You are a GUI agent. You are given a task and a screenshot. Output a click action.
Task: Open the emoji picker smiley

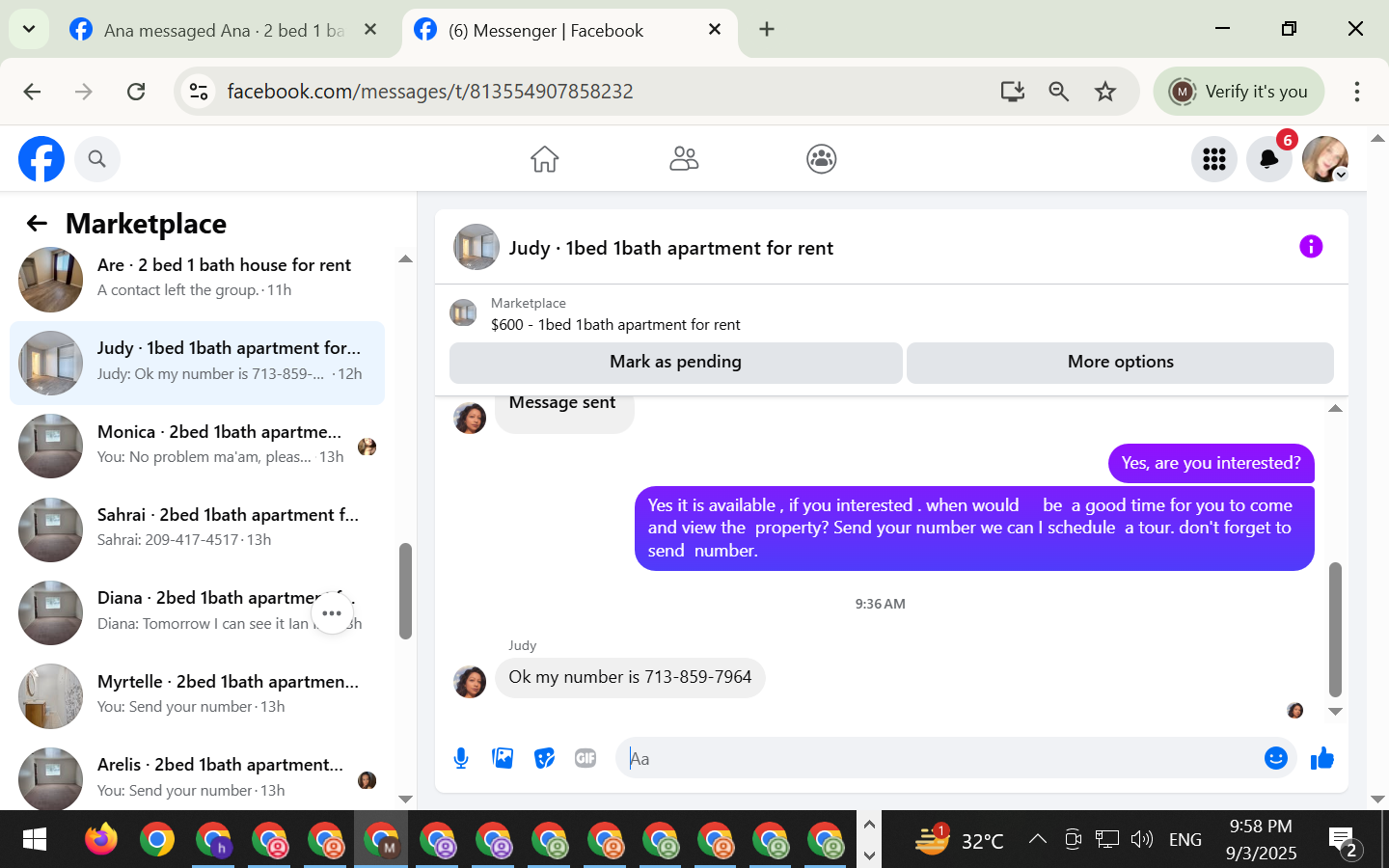click(x=1276, y=758)
